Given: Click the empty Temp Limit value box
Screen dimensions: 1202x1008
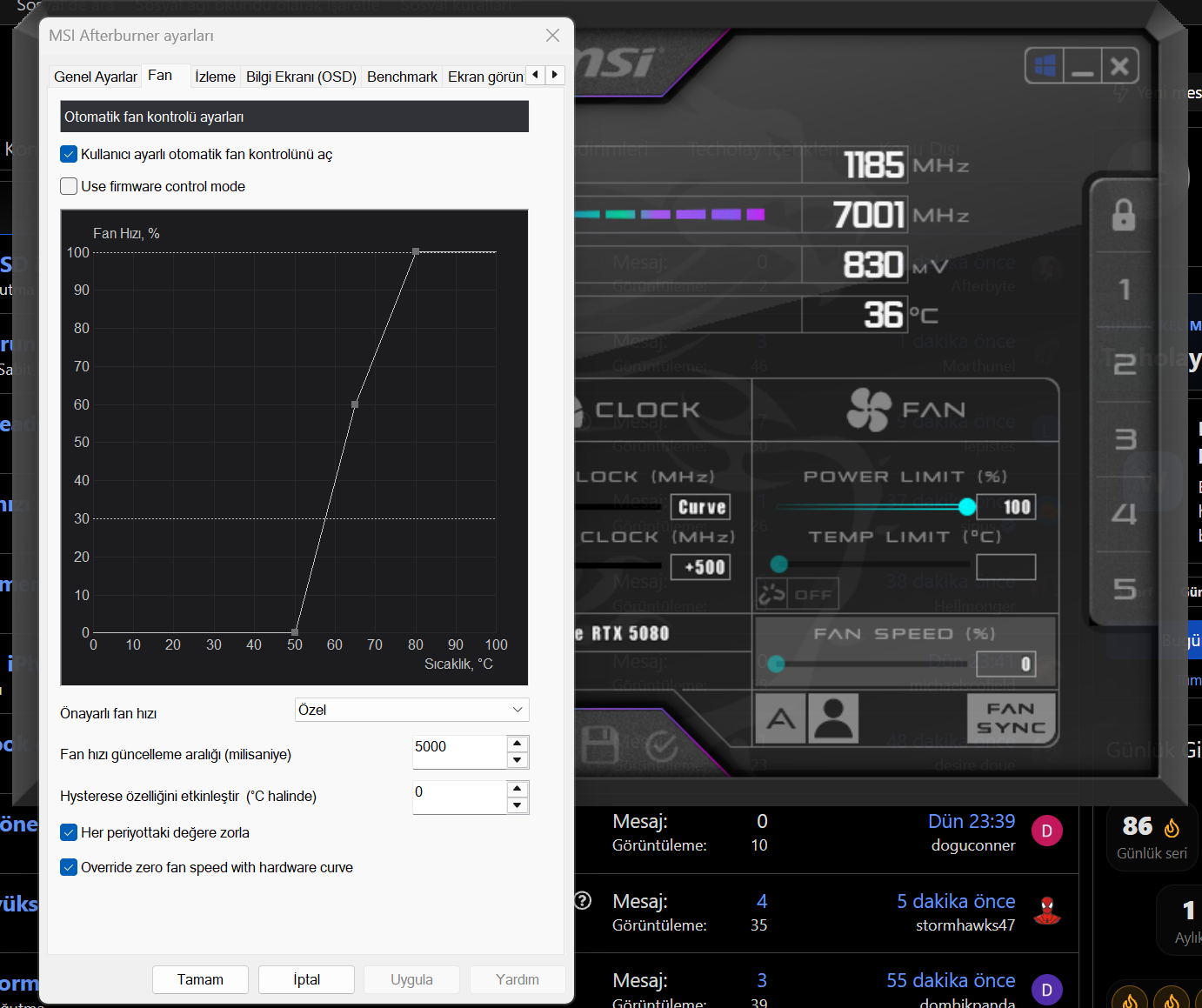Looking at the screenshot, I should pos(1006,567).
